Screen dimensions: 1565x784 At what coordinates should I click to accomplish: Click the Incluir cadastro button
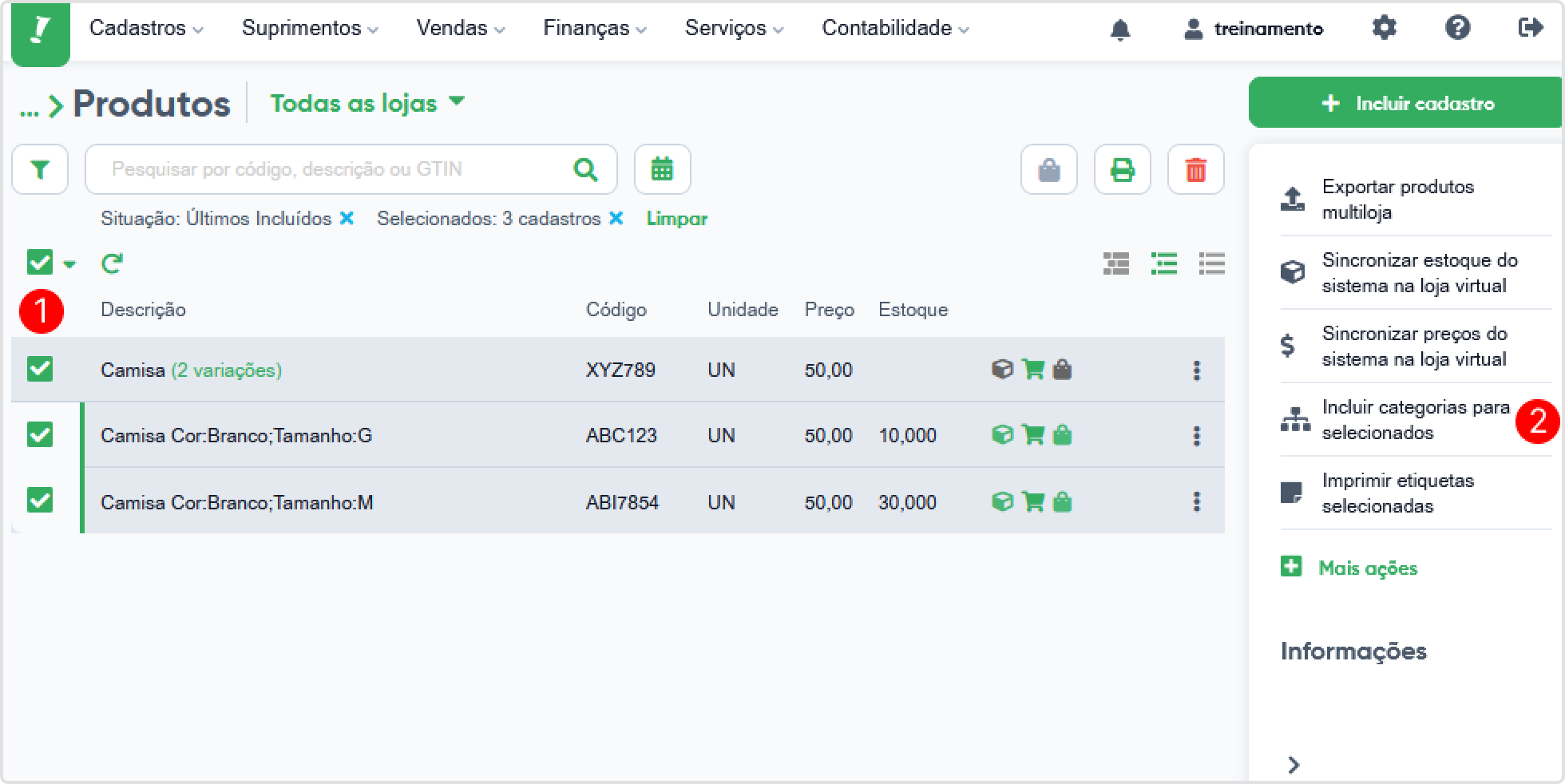(1405, 102)
